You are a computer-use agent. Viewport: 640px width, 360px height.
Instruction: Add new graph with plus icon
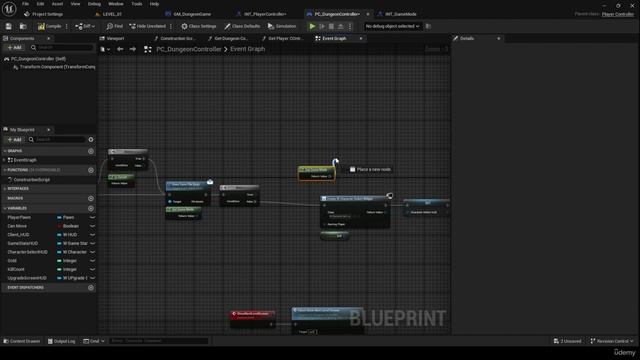[91, 151]
